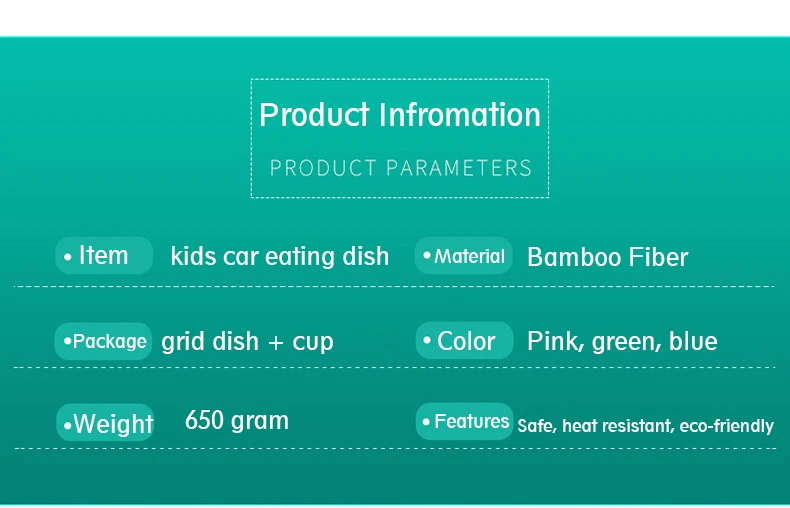Click the Product Infromation heading
Viewport: 790px width, 508px height.
pyautogui.click(x=400, y=115)
